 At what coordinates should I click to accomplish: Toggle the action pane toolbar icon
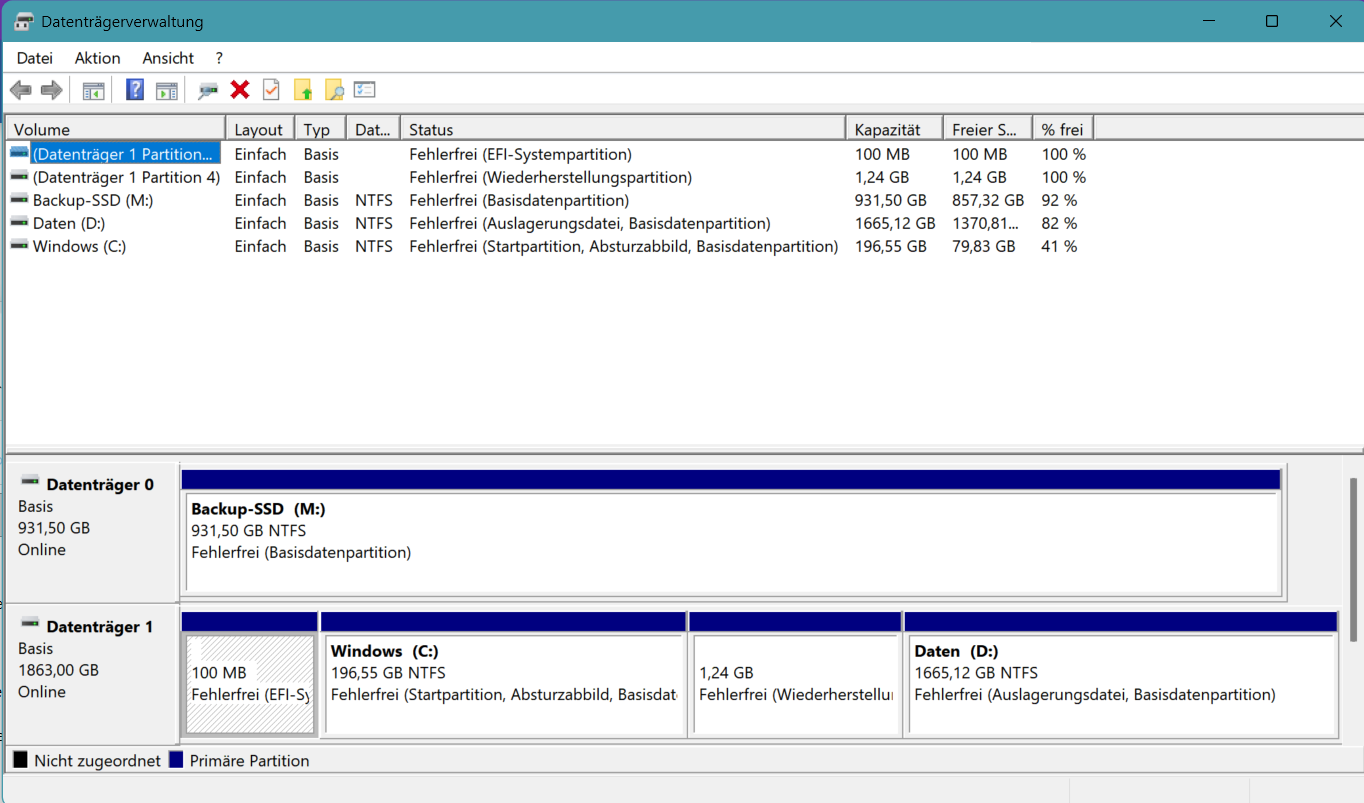(166, 90)
